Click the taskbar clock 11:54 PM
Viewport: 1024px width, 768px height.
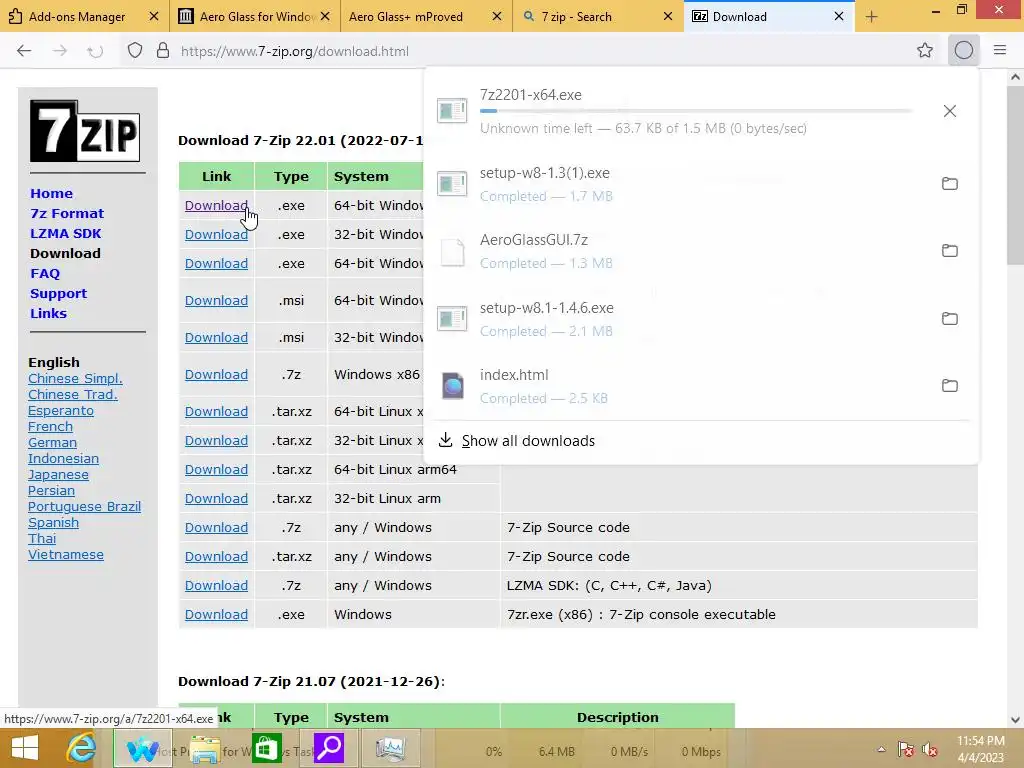(x=981, y=749)
